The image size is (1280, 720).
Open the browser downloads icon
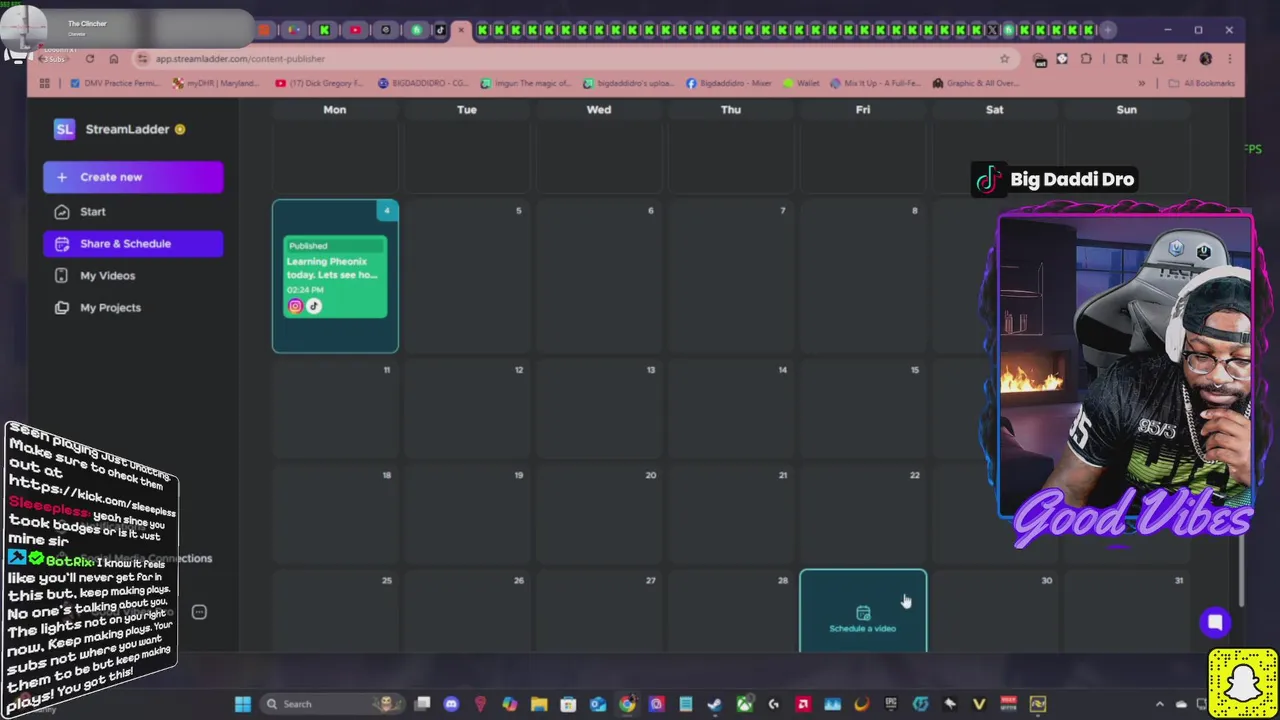pos(1157,59)
